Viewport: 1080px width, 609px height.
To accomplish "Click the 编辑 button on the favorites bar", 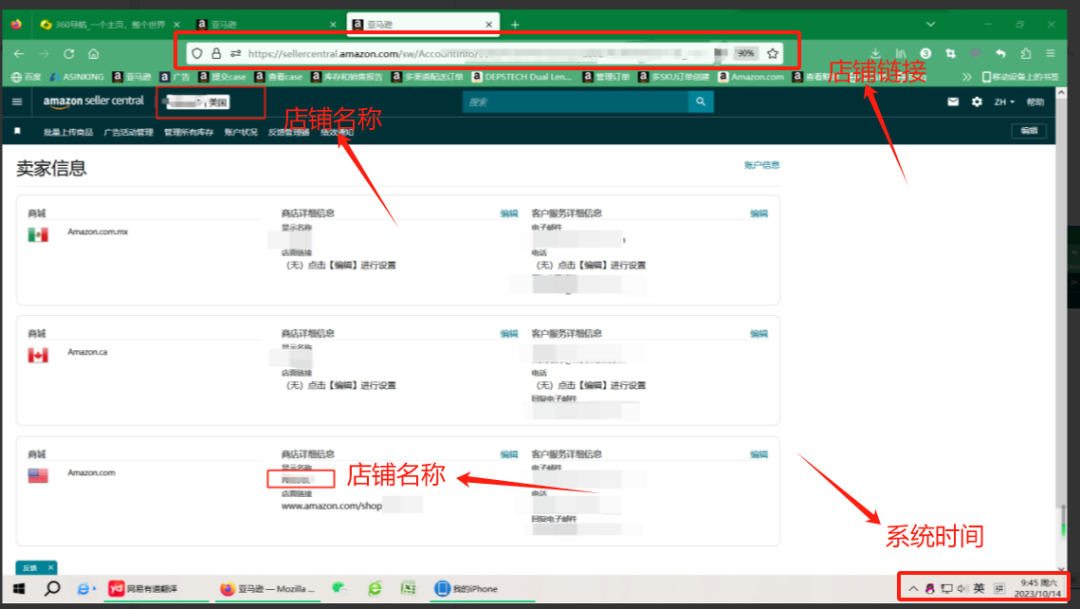I will point(1029,131).
